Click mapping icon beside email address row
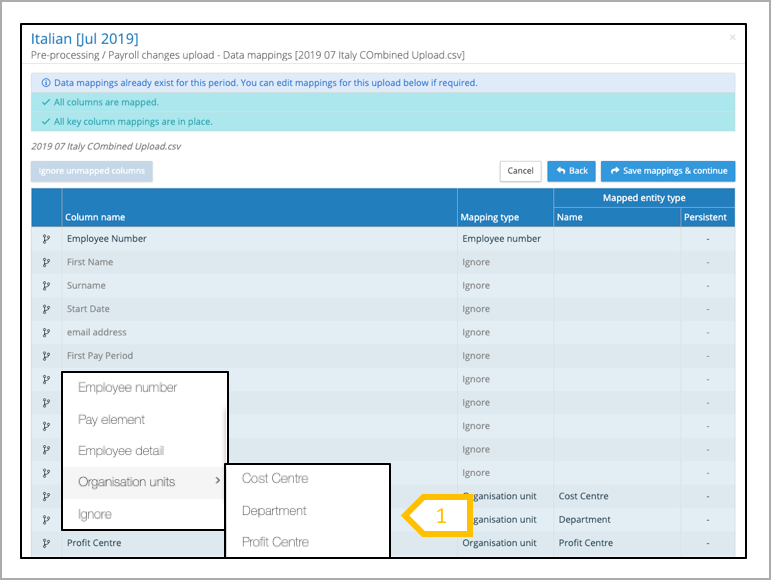The height and width of the screenshot is (580, 771). (x=46, y=332)
